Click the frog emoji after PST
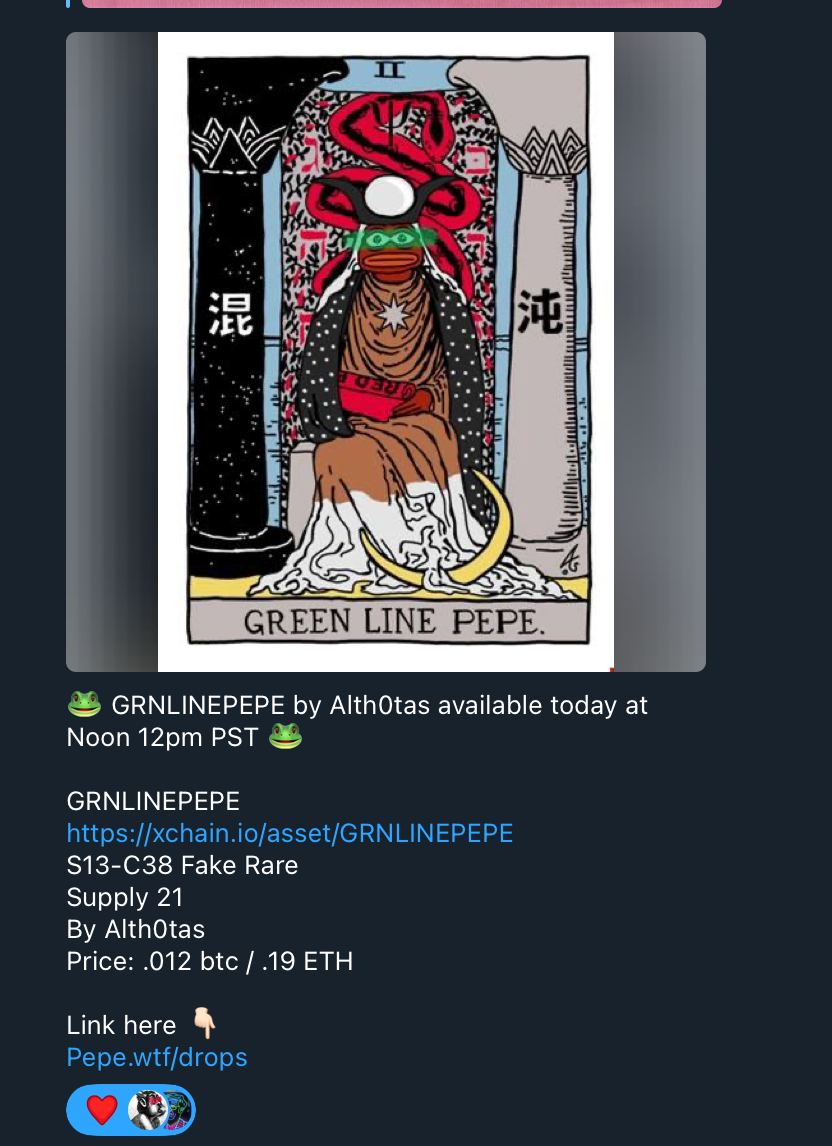The height and width of the screenshot is (1146, 832). point(285,737)
